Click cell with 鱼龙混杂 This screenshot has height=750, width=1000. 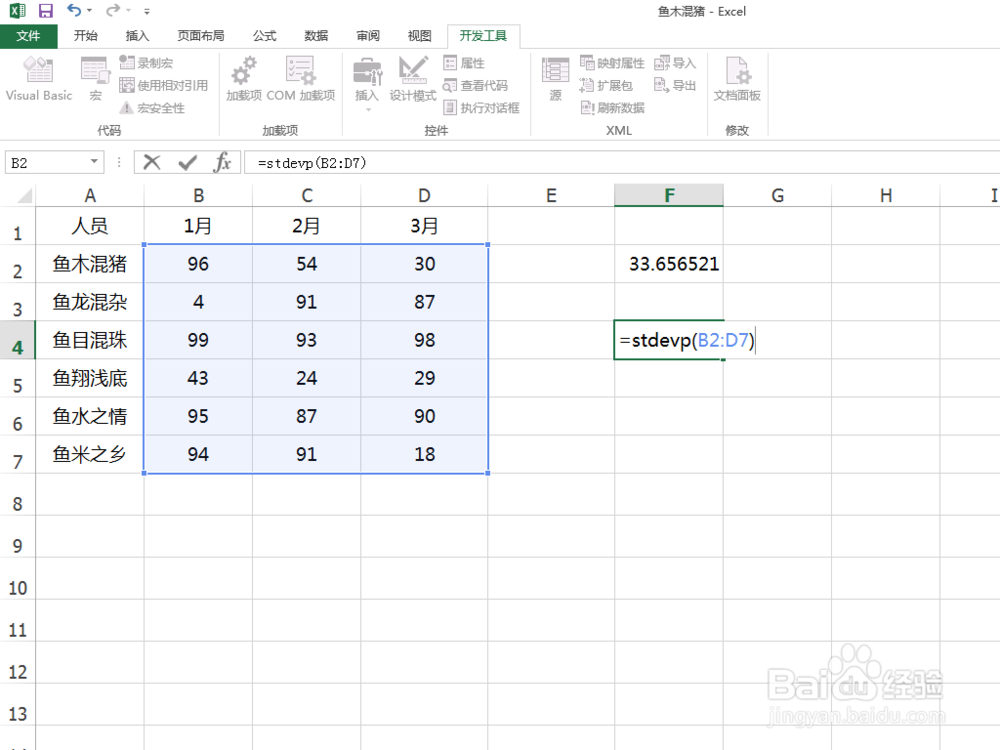(90, 302)
